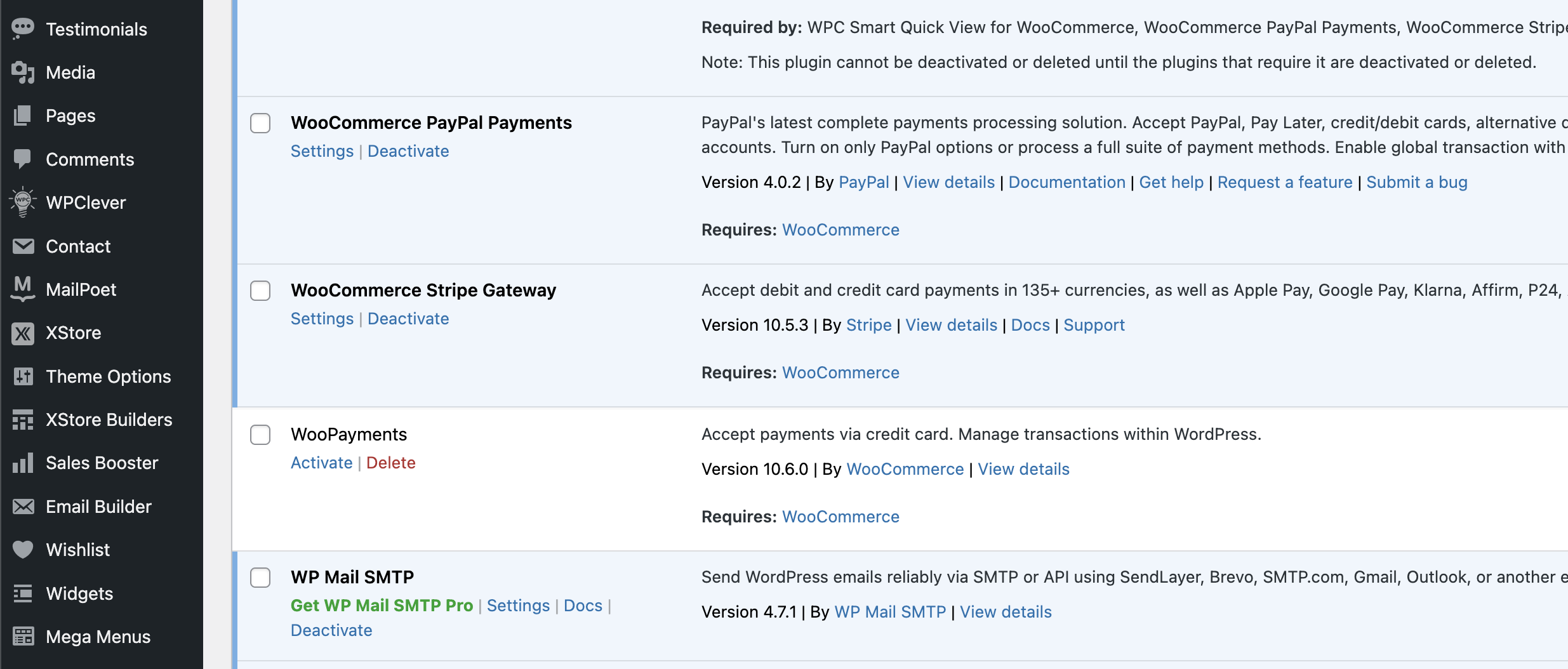Viewport: 1568px width, 669px height.
Task: Open the XStore Builders menu
Action: pos(109,420)
